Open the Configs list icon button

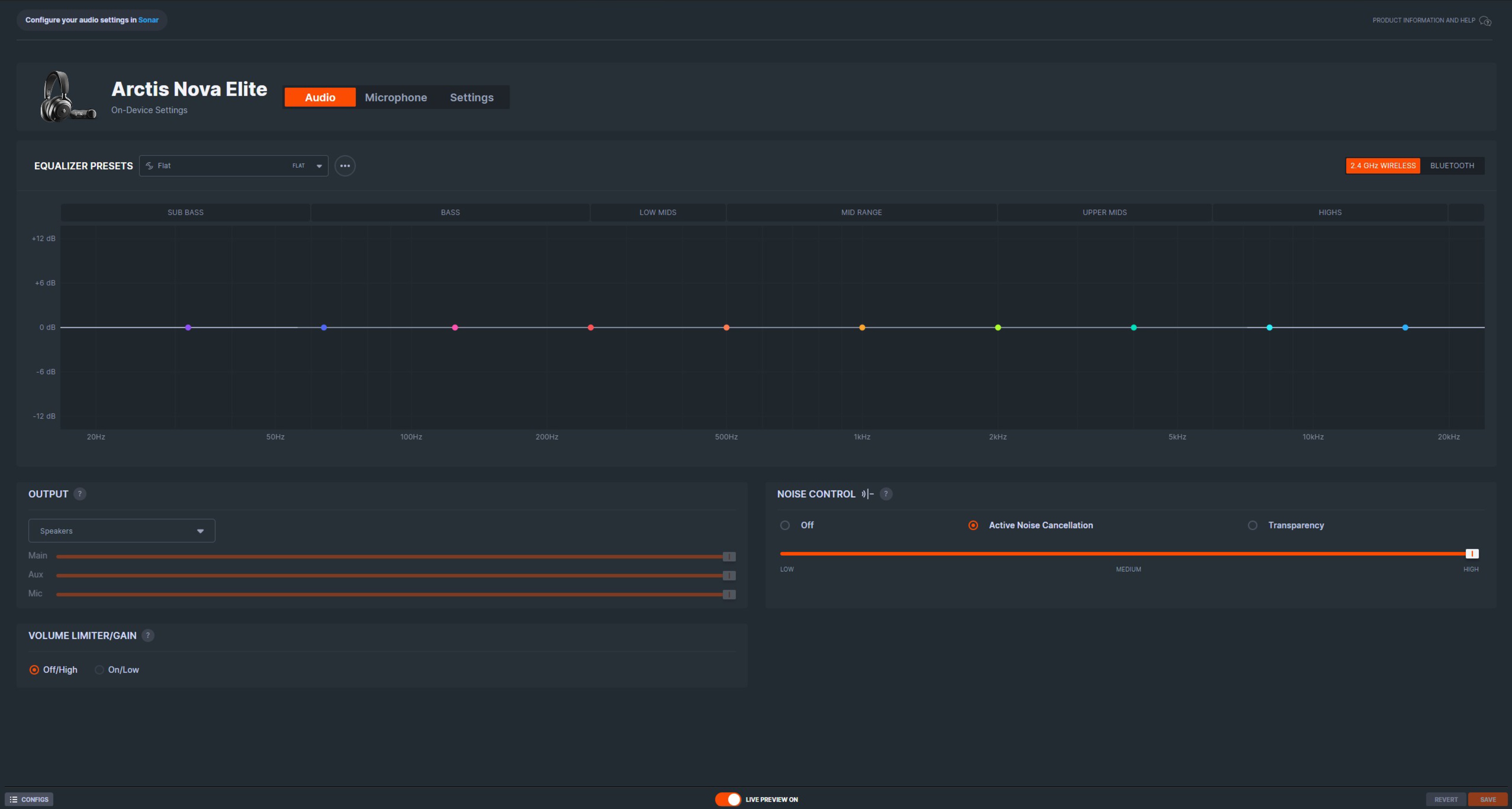coord(29,799)
